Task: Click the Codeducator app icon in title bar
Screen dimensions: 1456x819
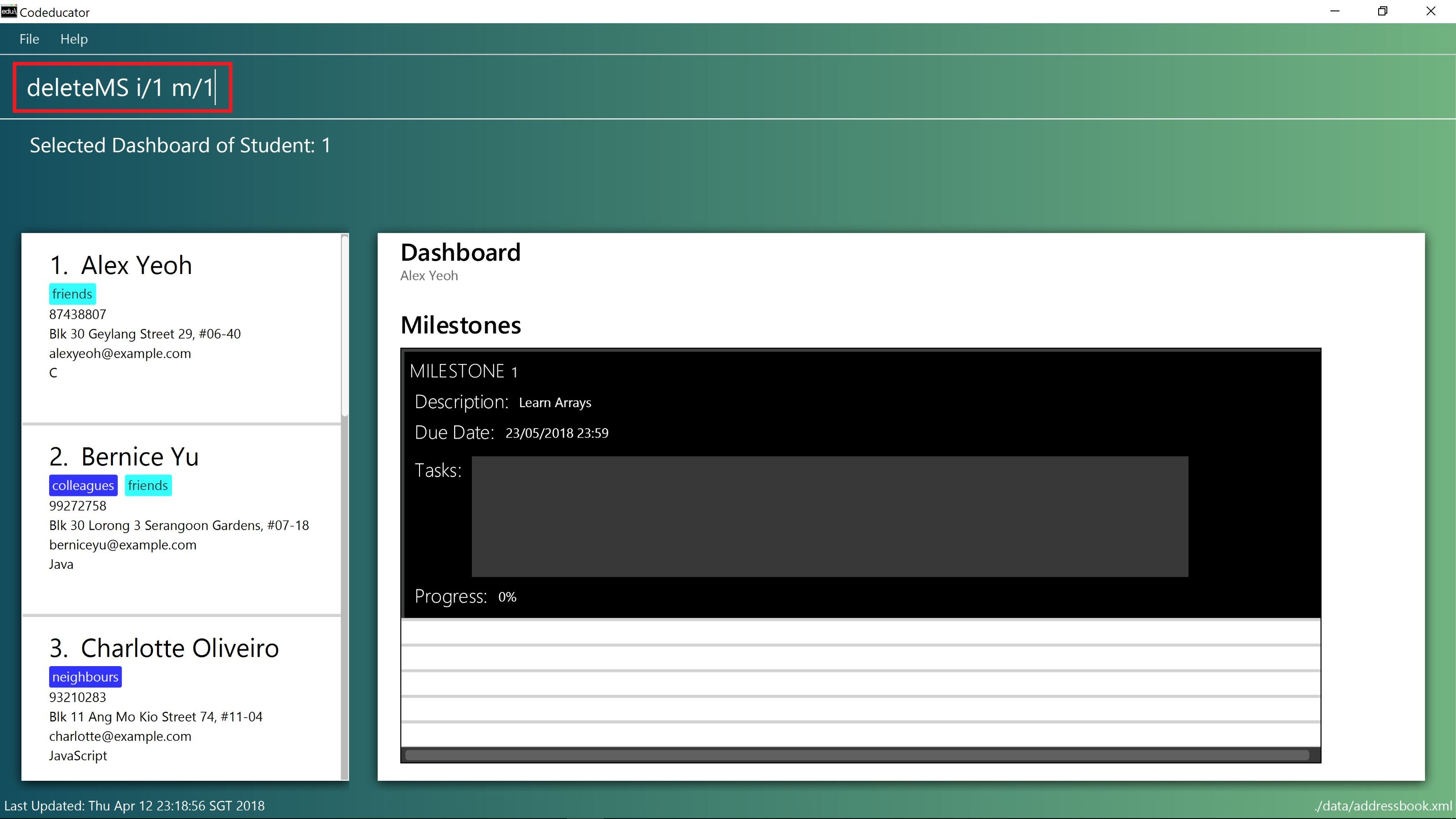Action: tap(9, 11)
